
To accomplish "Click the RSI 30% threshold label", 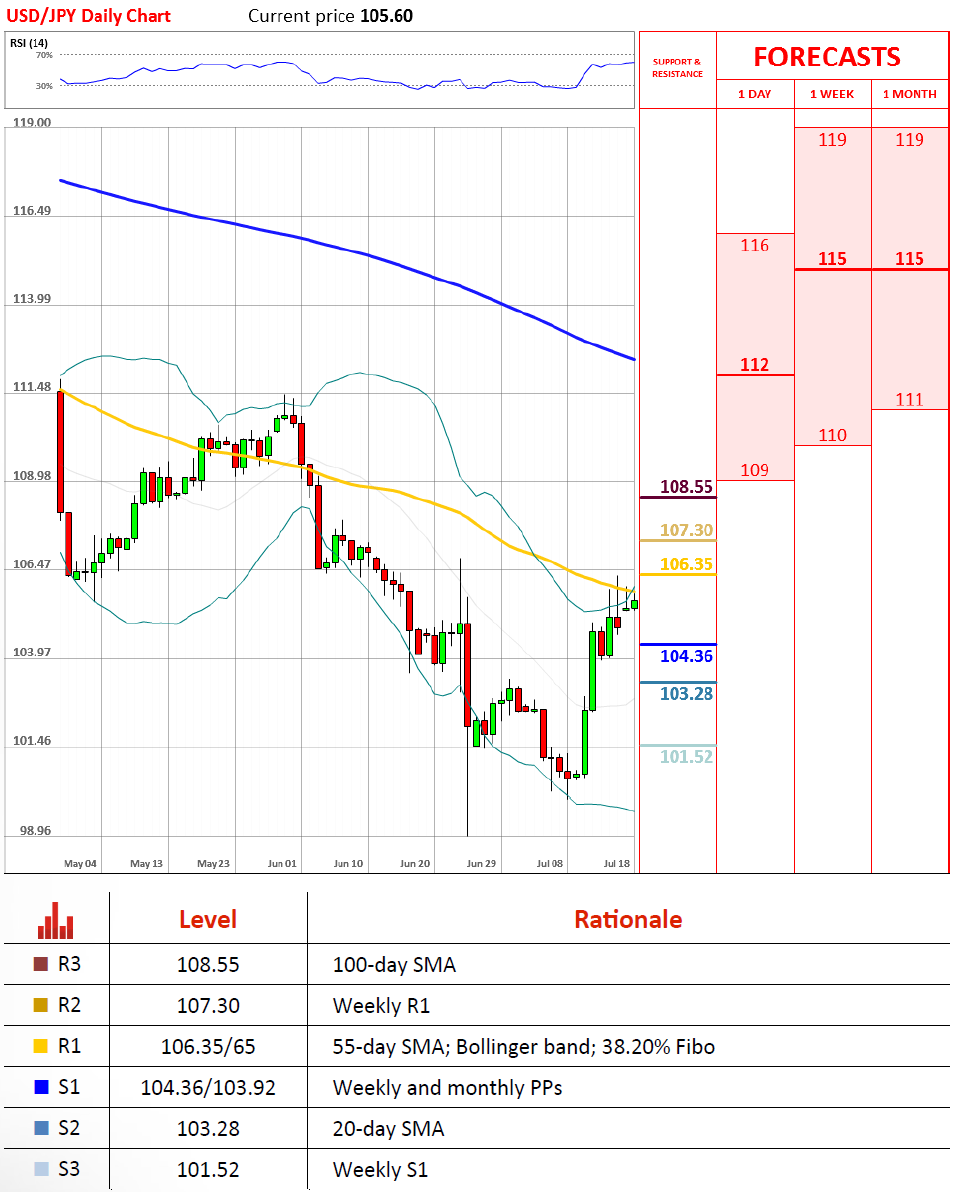I will pos(44,86).
